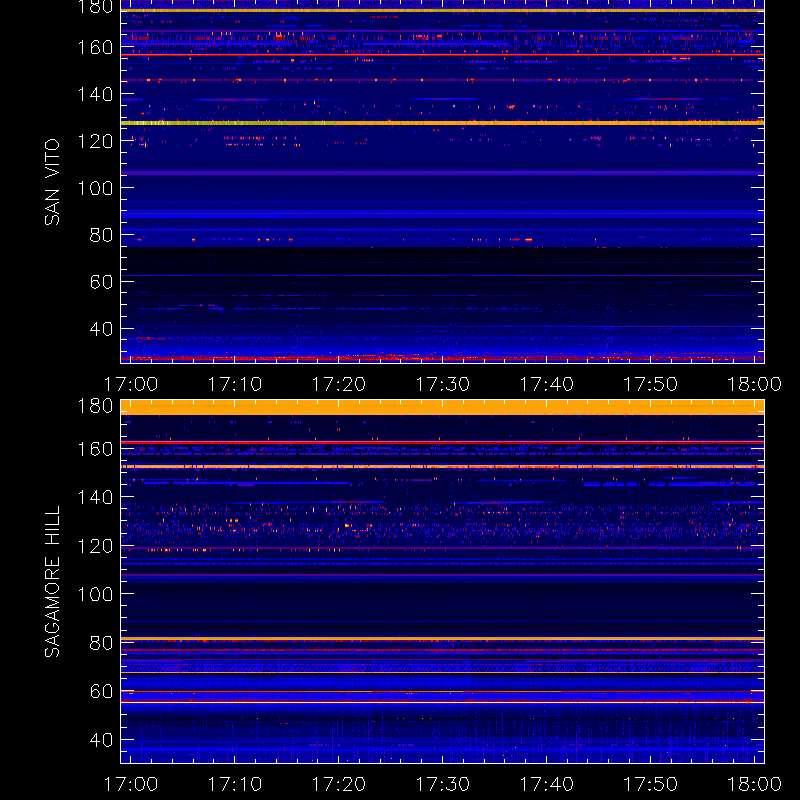Click the 17:50 label under the Sagamore Hill plot
This screenshot has height=800, width=800.
[651, 784]
